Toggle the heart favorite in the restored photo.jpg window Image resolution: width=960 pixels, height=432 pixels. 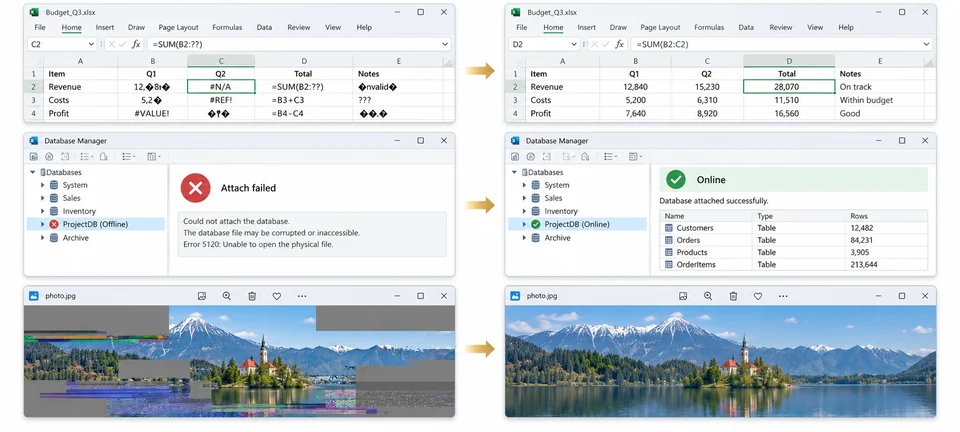tap(758, 296)
